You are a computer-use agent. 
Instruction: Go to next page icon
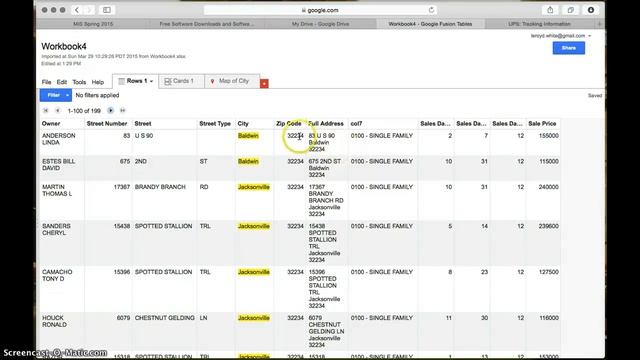(110, 111)
